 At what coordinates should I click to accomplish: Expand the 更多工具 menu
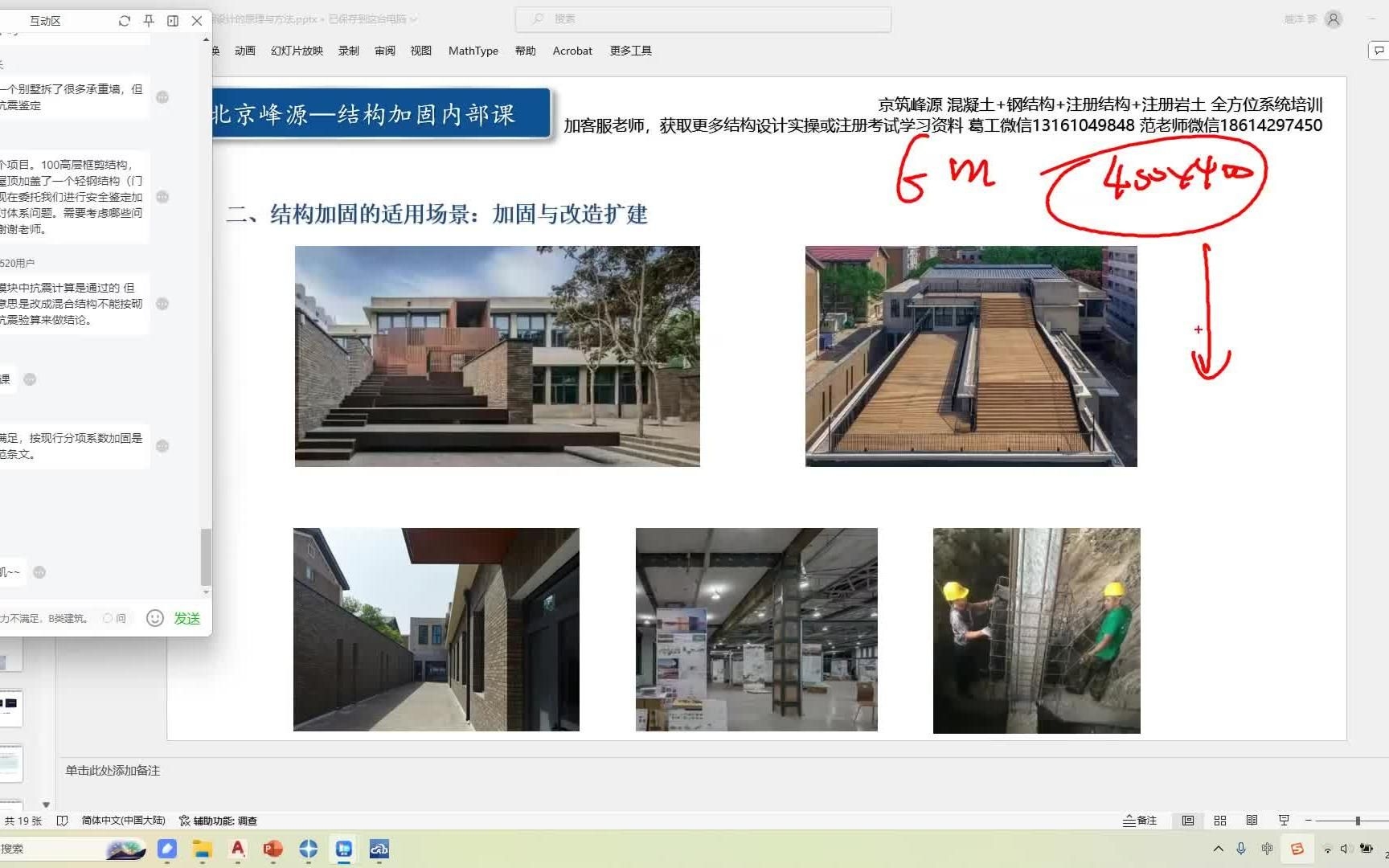(x=629, y=50)
